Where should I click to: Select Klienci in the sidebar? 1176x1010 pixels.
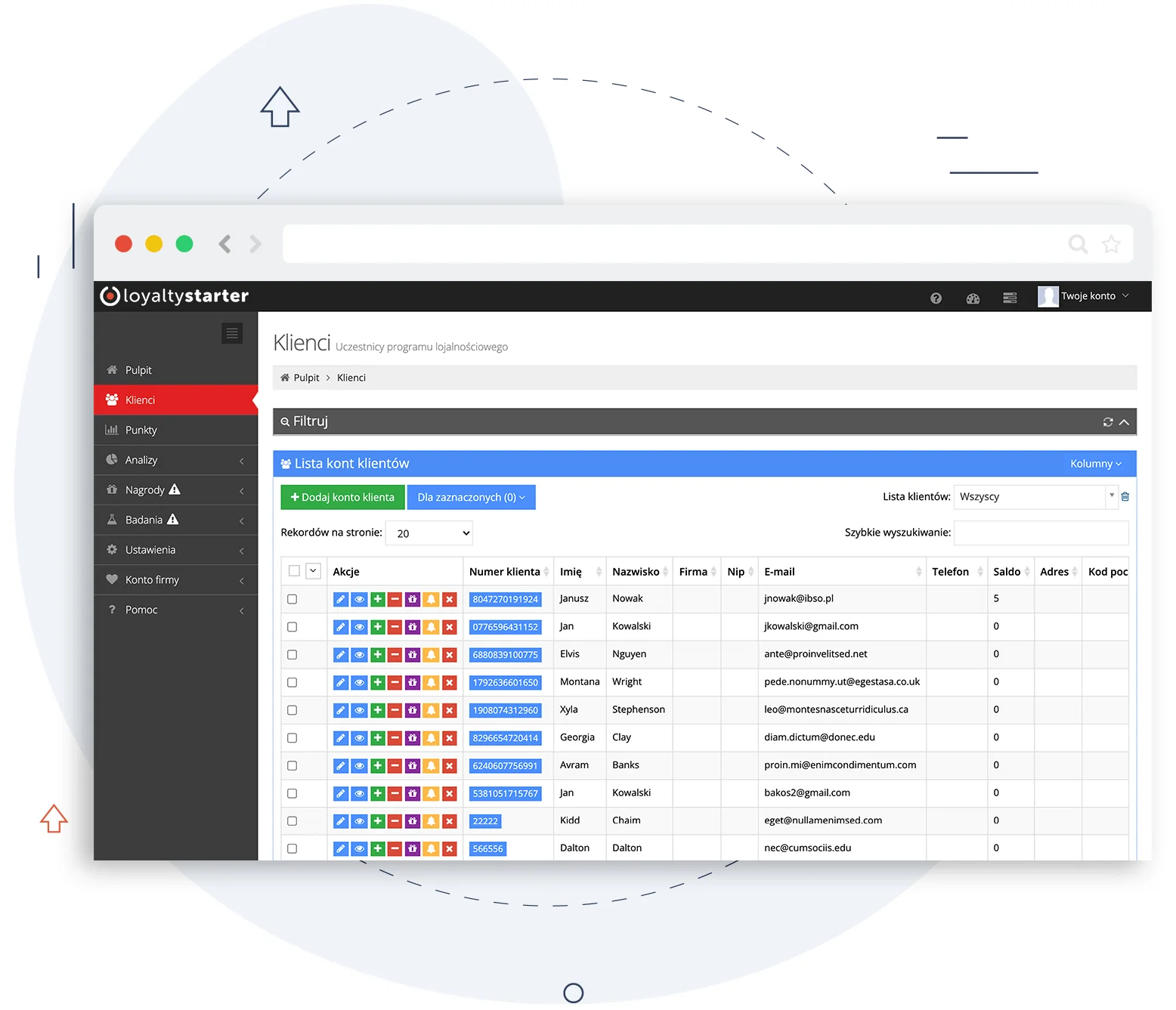(175, 400)
